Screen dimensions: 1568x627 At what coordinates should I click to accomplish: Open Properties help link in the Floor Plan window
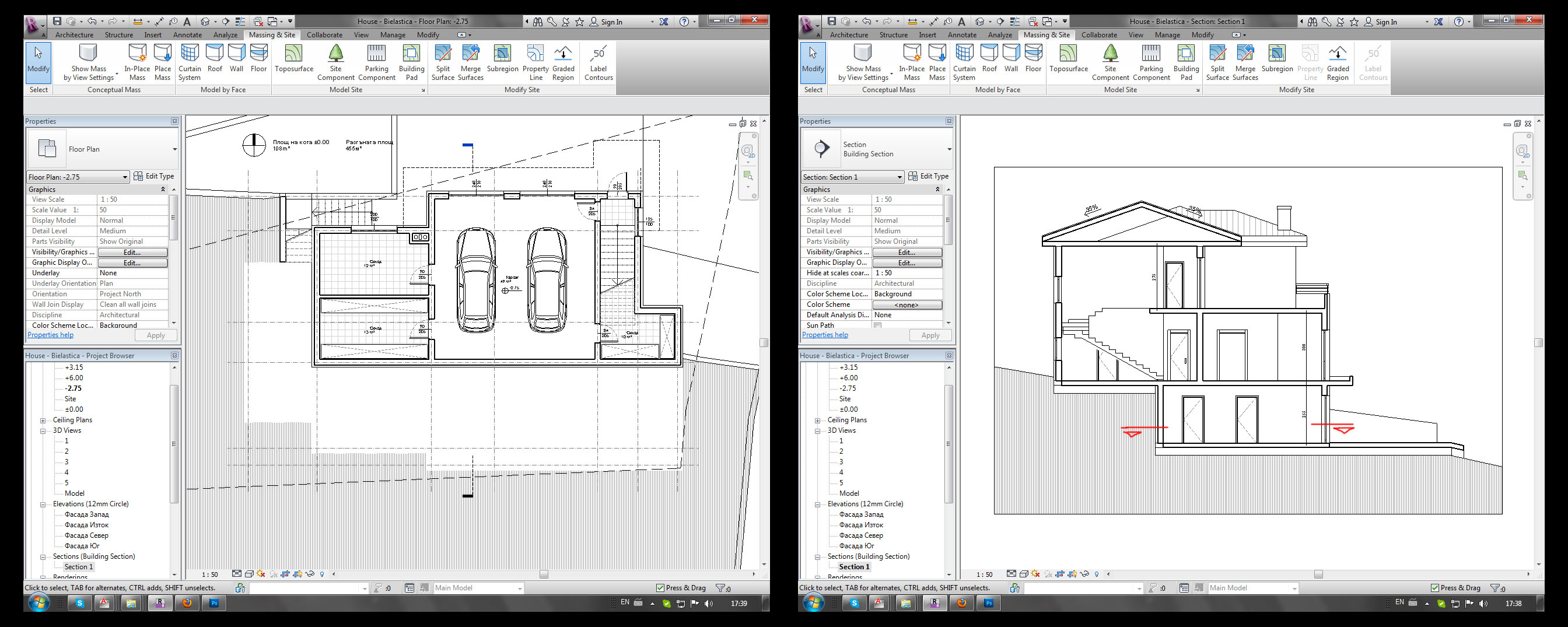coord(51,335)
